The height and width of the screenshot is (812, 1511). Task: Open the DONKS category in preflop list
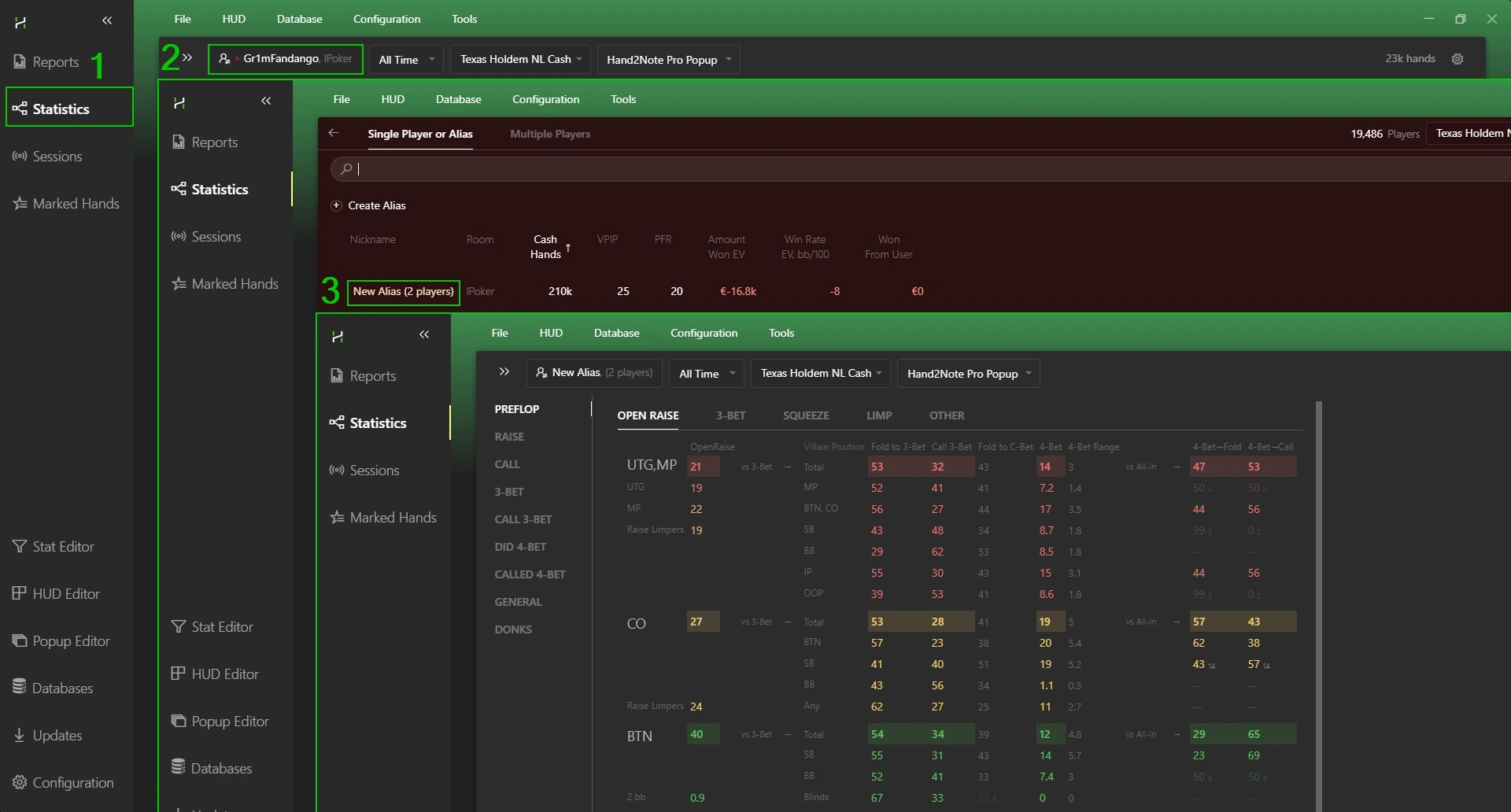[x=513, y=629]
